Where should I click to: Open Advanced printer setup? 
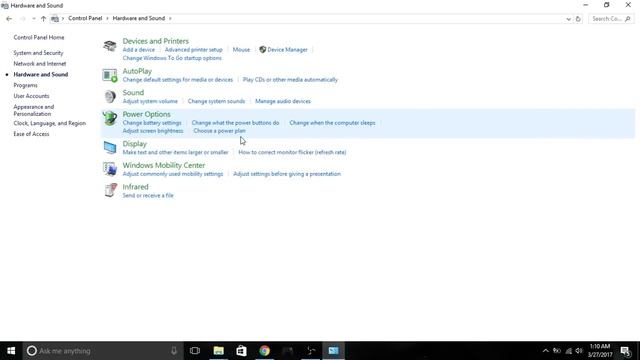pyautogui.click(x=193, y=50)
